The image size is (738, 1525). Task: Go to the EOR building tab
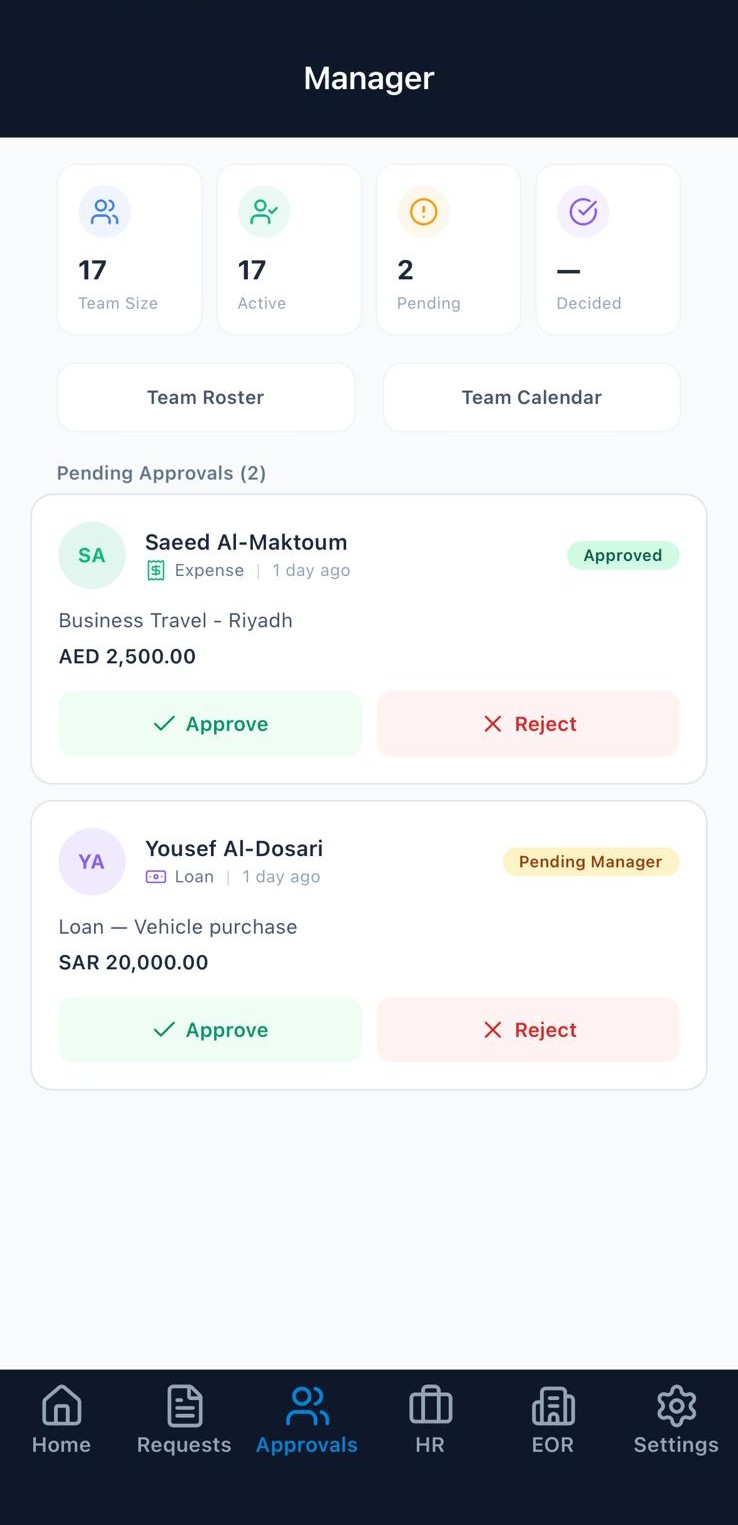pos(553,1420)
